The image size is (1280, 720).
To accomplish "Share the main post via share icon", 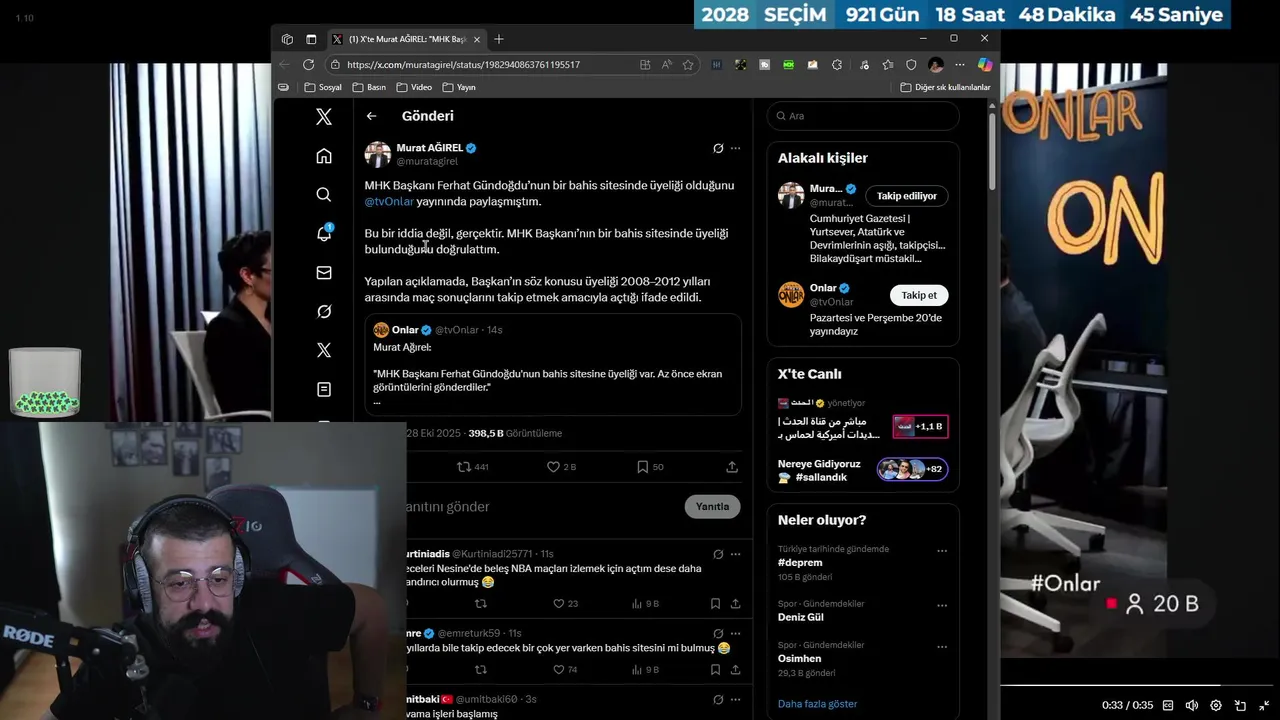I will click(x=732, y=467).
